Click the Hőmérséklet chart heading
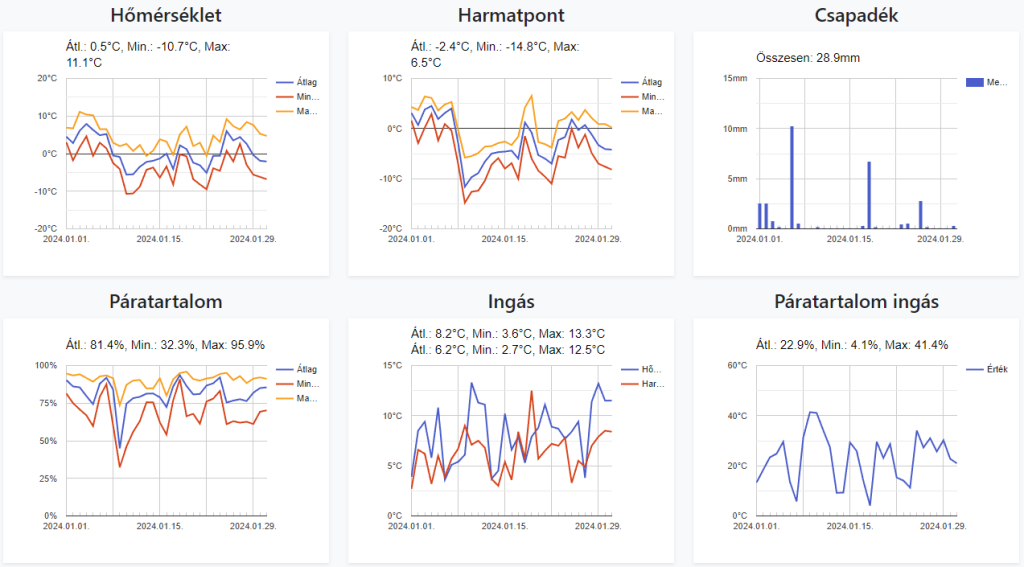Screen dimensions: 1024x567 [165, 15]
